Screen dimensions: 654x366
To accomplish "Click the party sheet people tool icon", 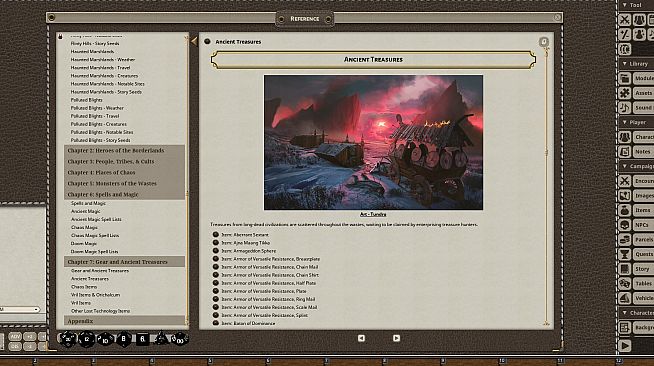I will (x=639, y=20).
